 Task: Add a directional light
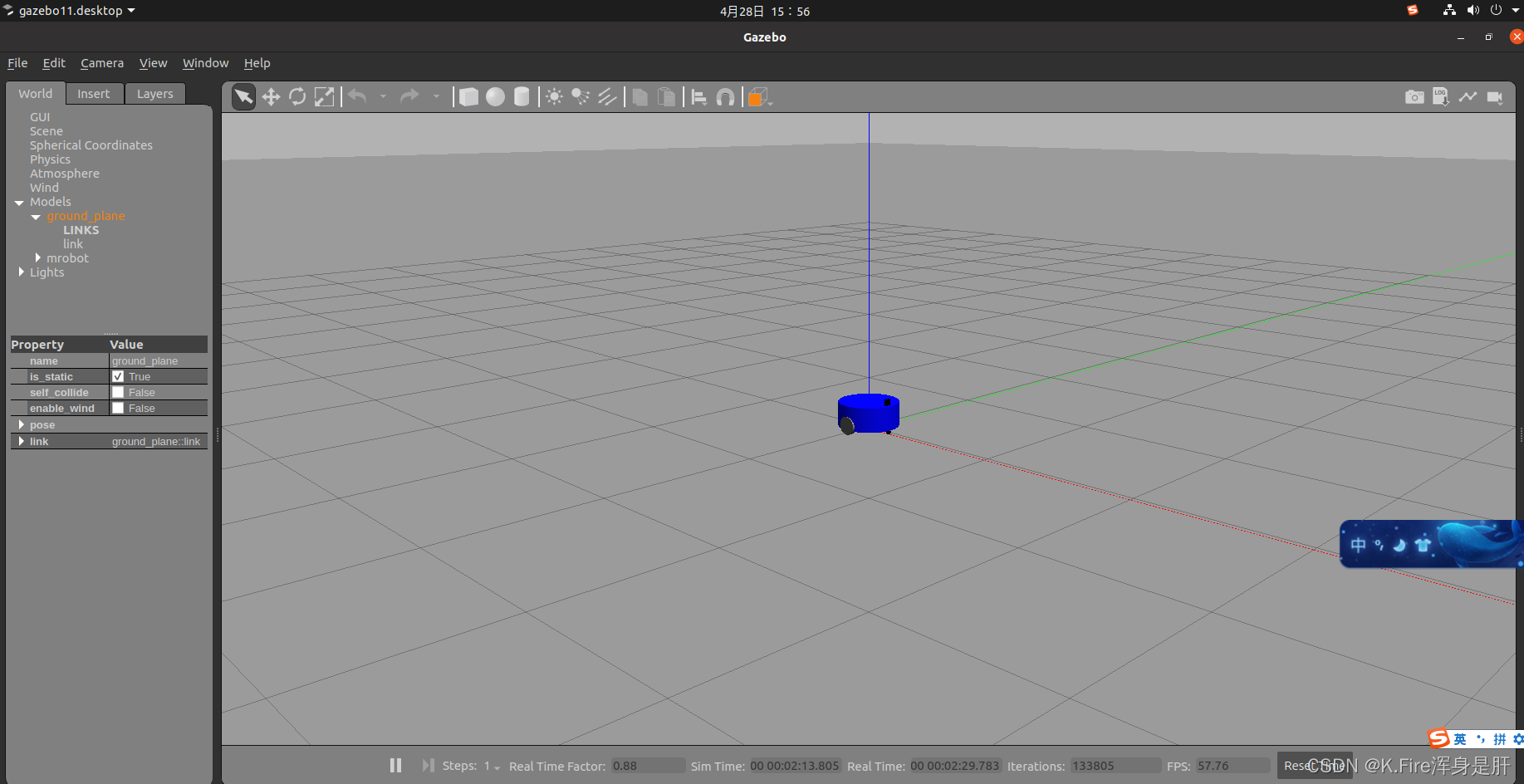coord(607,97)
